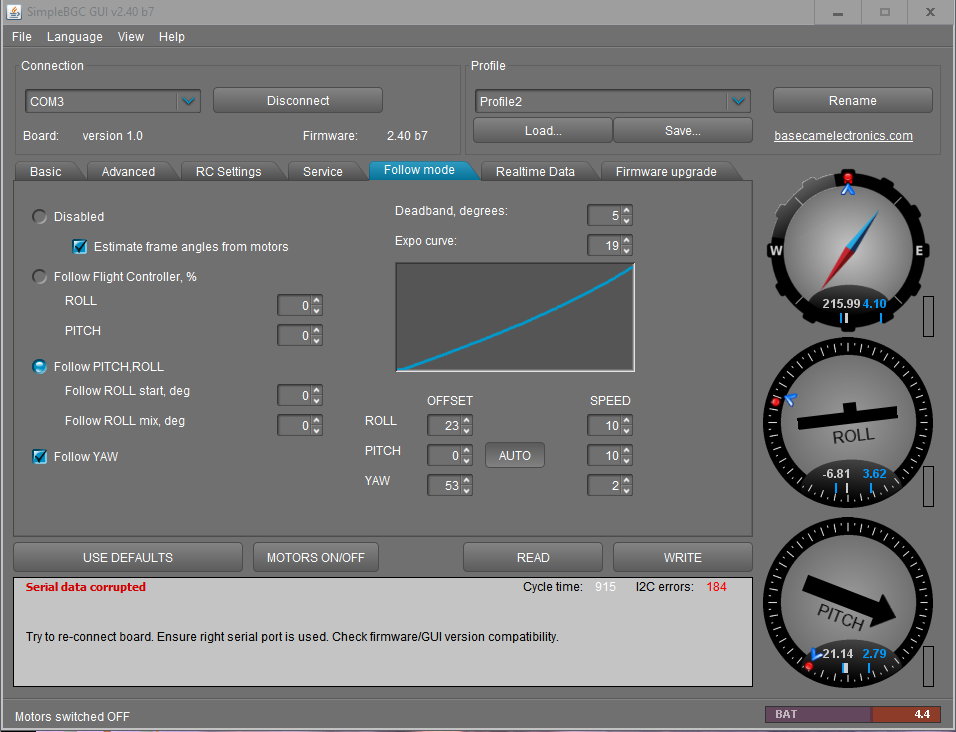Switch to the Realtime Data tab

[x=535, y=171]
